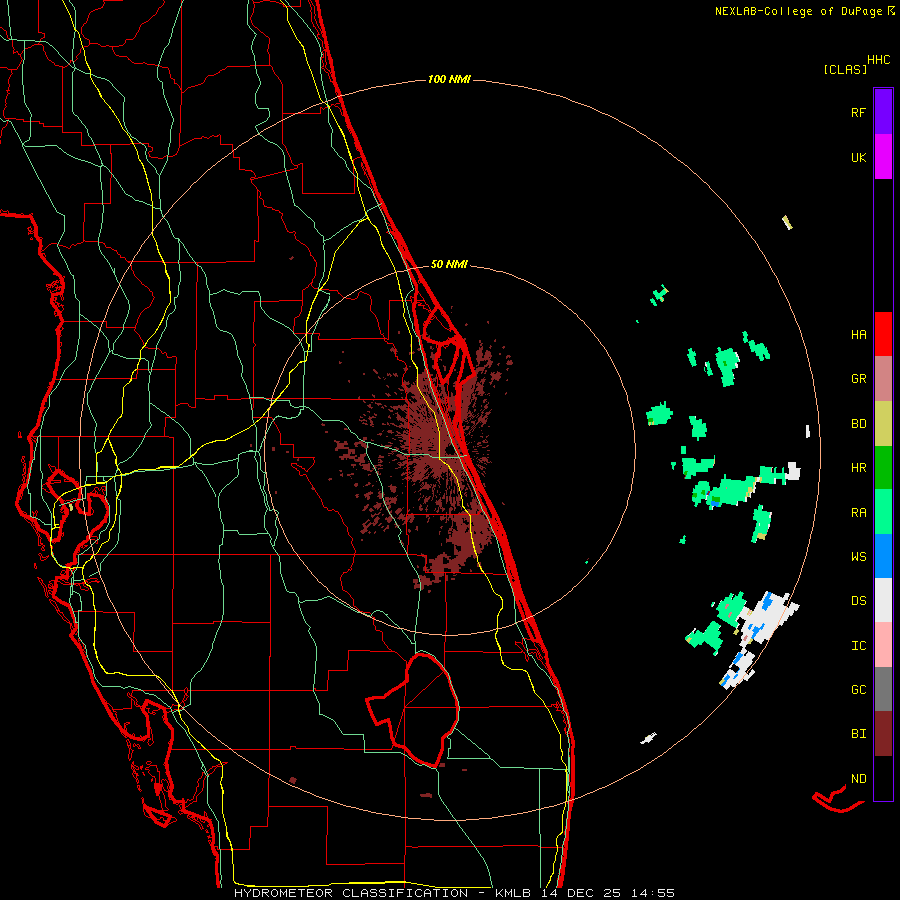
Task: Click the UK legend label
Action: click(858, 157)
